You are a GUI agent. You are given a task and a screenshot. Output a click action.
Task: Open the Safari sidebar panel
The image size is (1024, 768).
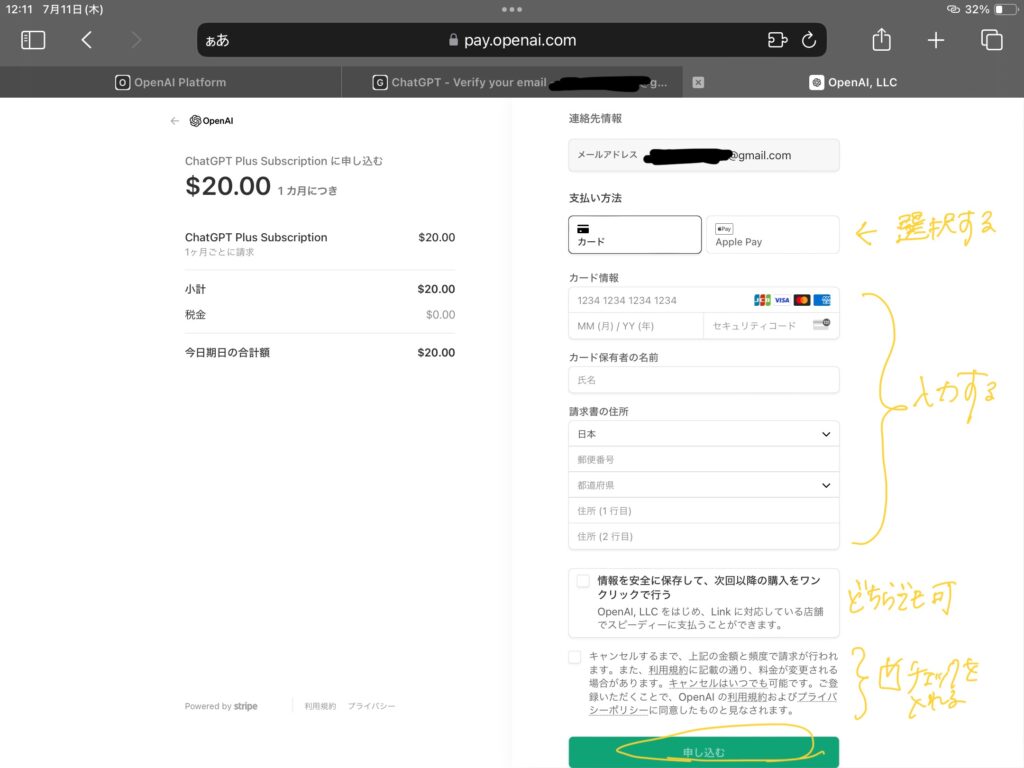33,40
